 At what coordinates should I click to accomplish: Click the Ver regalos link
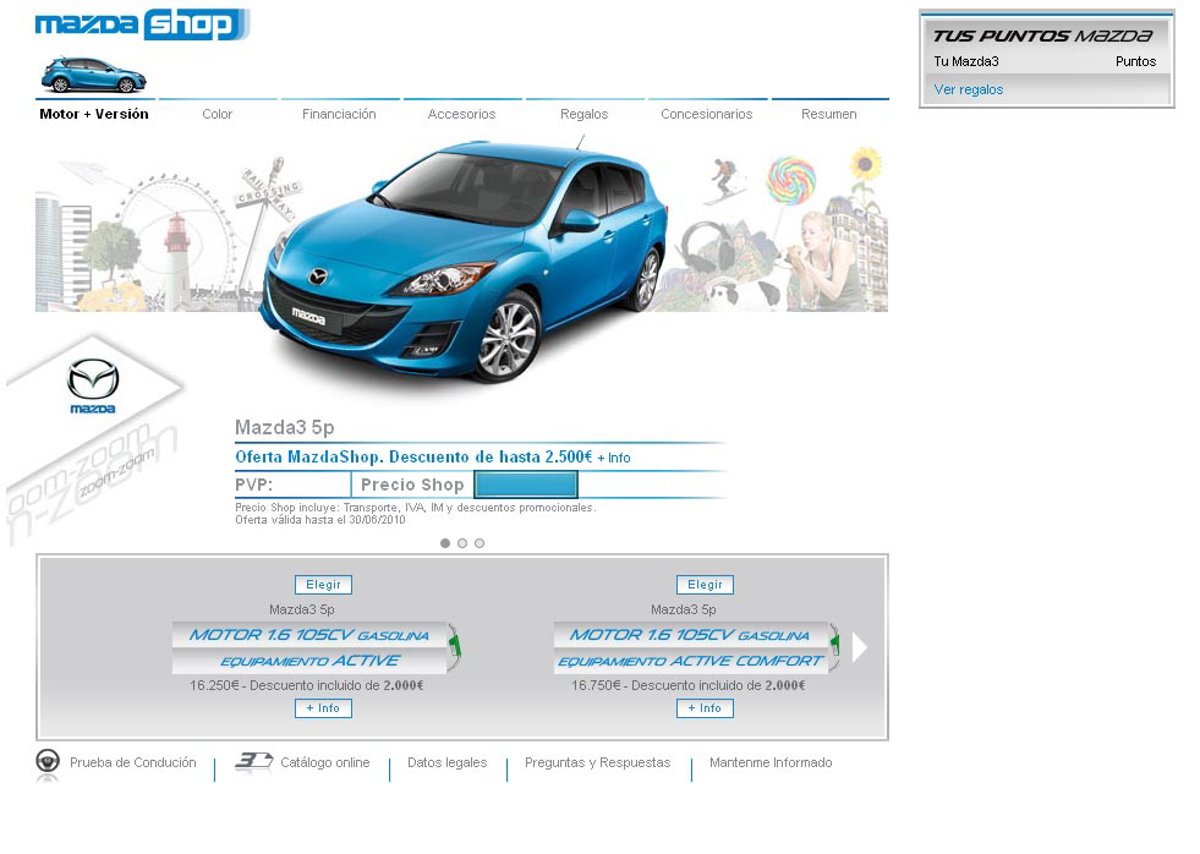968,90
